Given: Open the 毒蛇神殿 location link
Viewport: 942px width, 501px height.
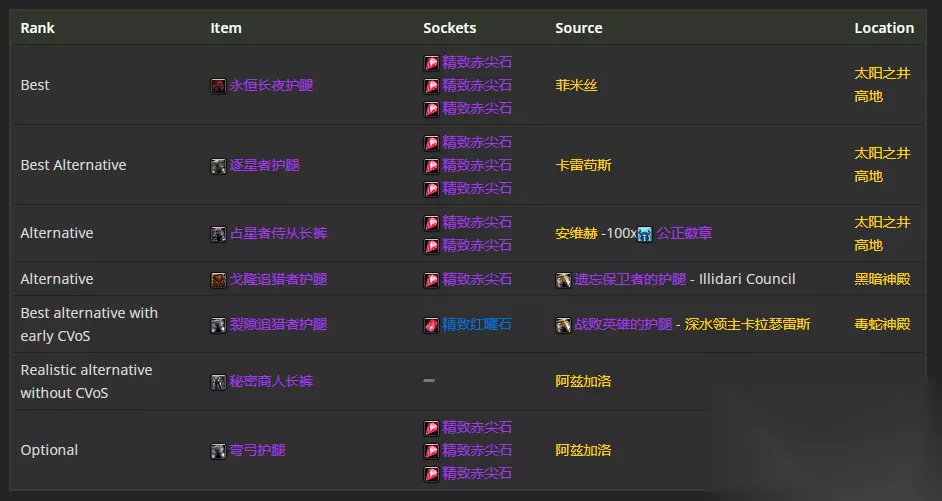Looking at the screenshot, I should click(x=882, y=325).
